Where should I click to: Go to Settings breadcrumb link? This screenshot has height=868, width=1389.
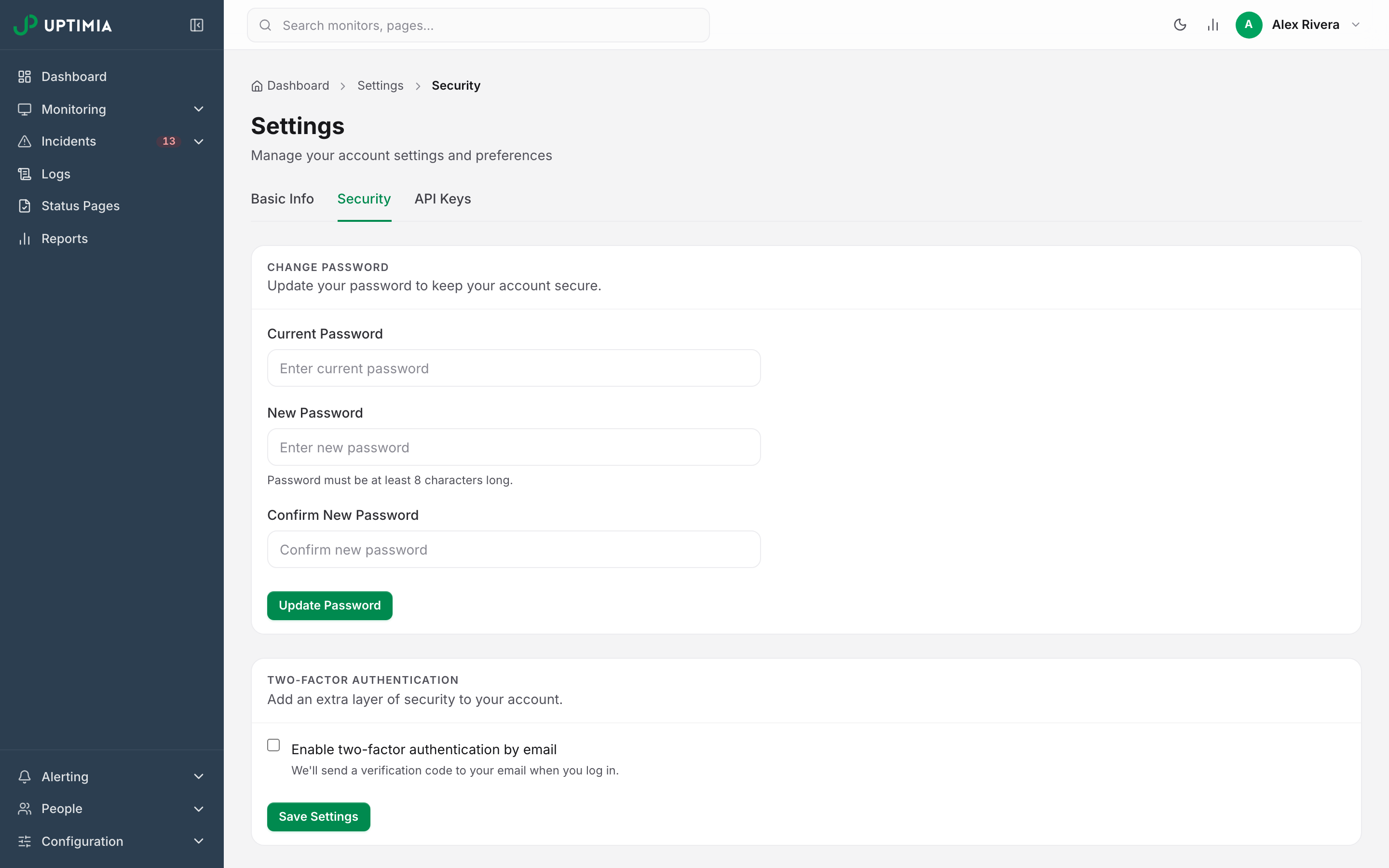[380, 85]
